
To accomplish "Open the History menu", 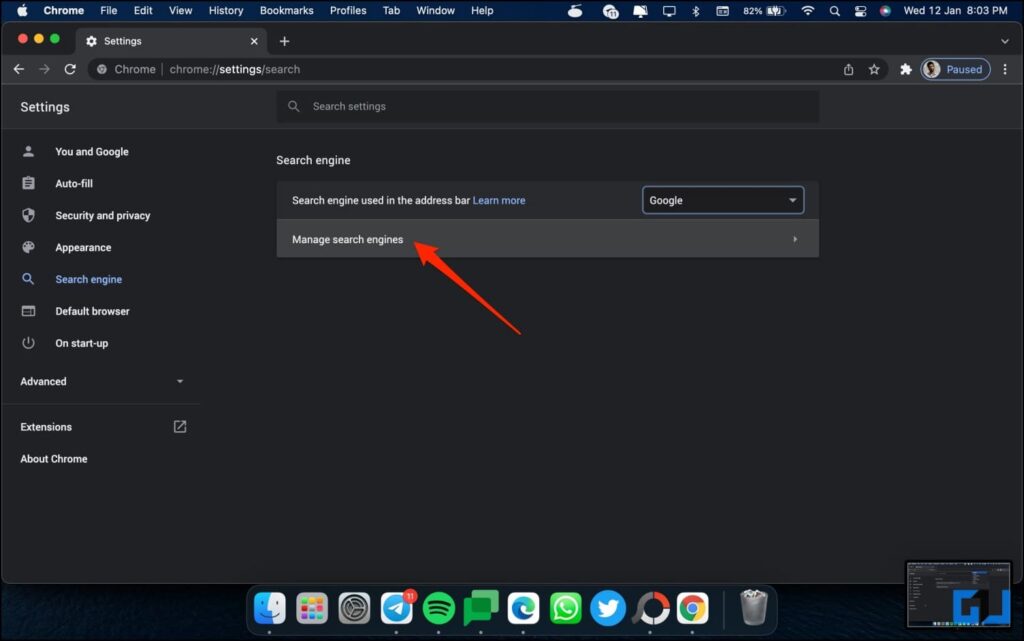I will [x=226, y=10].
